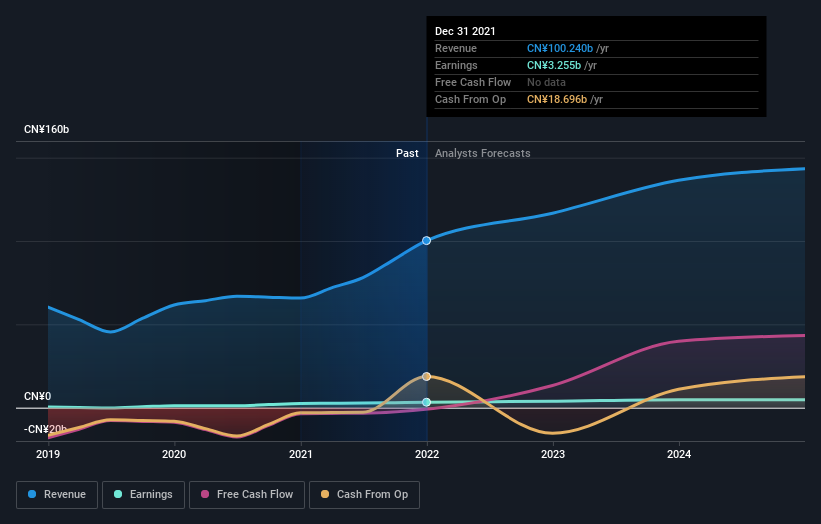
Task: Select the Revenue data point at 2022
Action: [427, 241]
